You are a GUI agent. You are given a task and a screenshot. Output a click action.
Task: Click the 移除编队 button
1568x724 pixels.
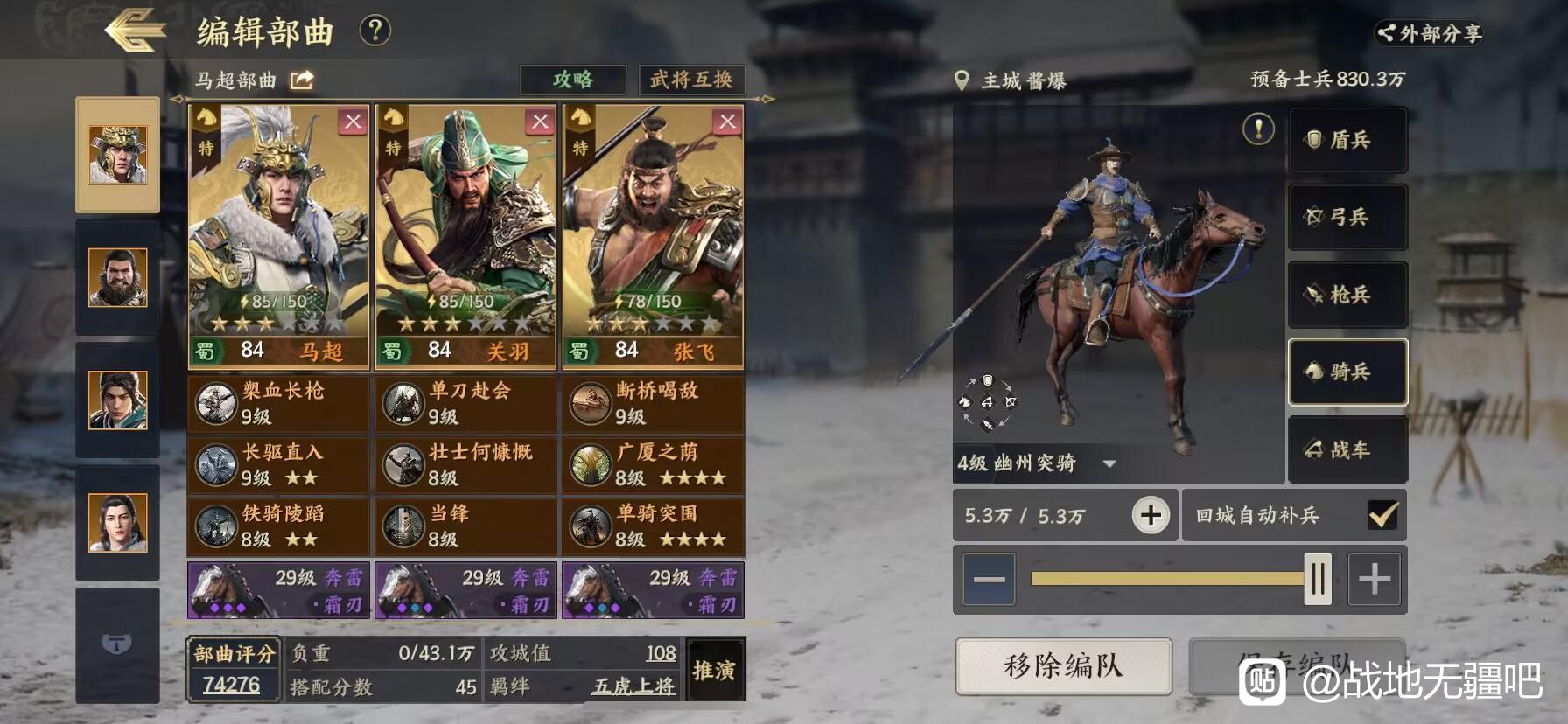click(1063, 666)
